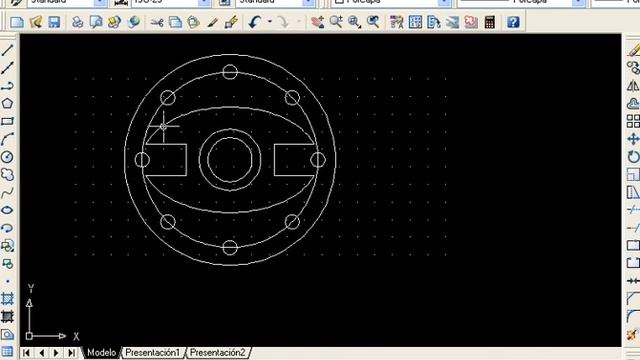
Task: Switch to the Presentación1 tab
Action: click(x=152, y=352)
